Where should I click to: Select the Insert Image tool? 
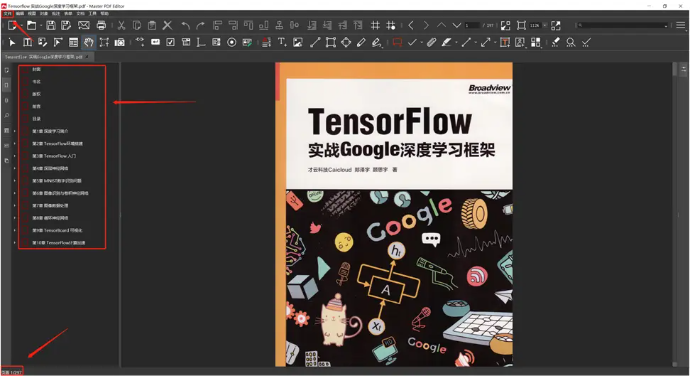pos(298,43)
